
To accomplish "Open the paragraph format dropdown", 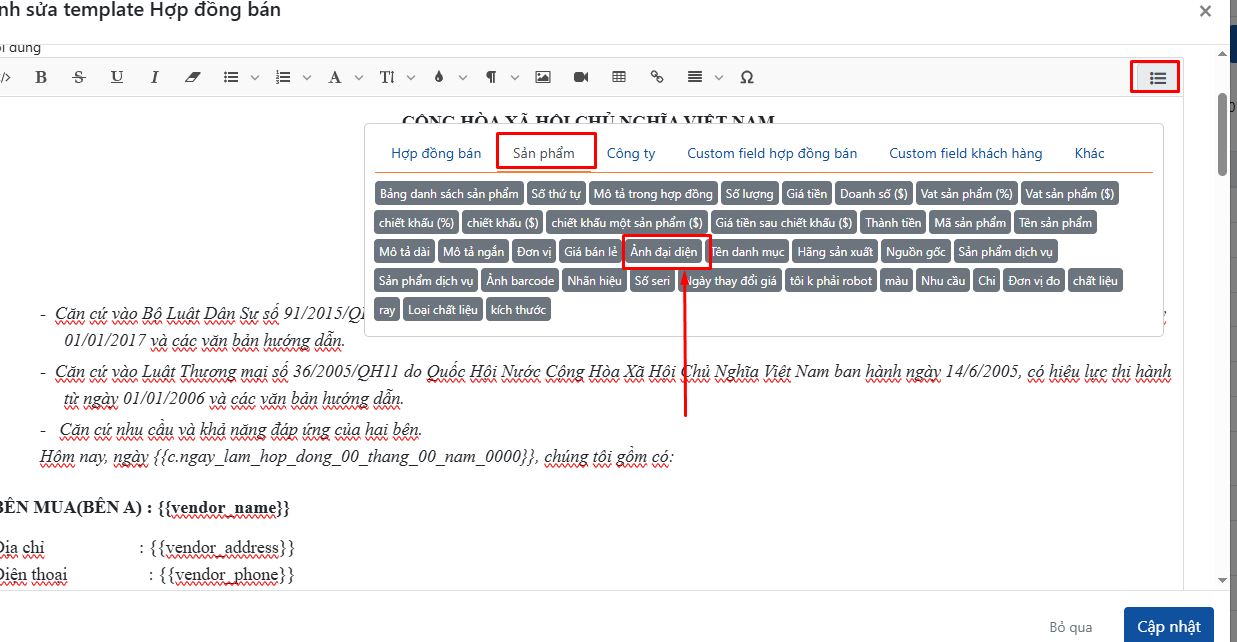I will 498,77.
